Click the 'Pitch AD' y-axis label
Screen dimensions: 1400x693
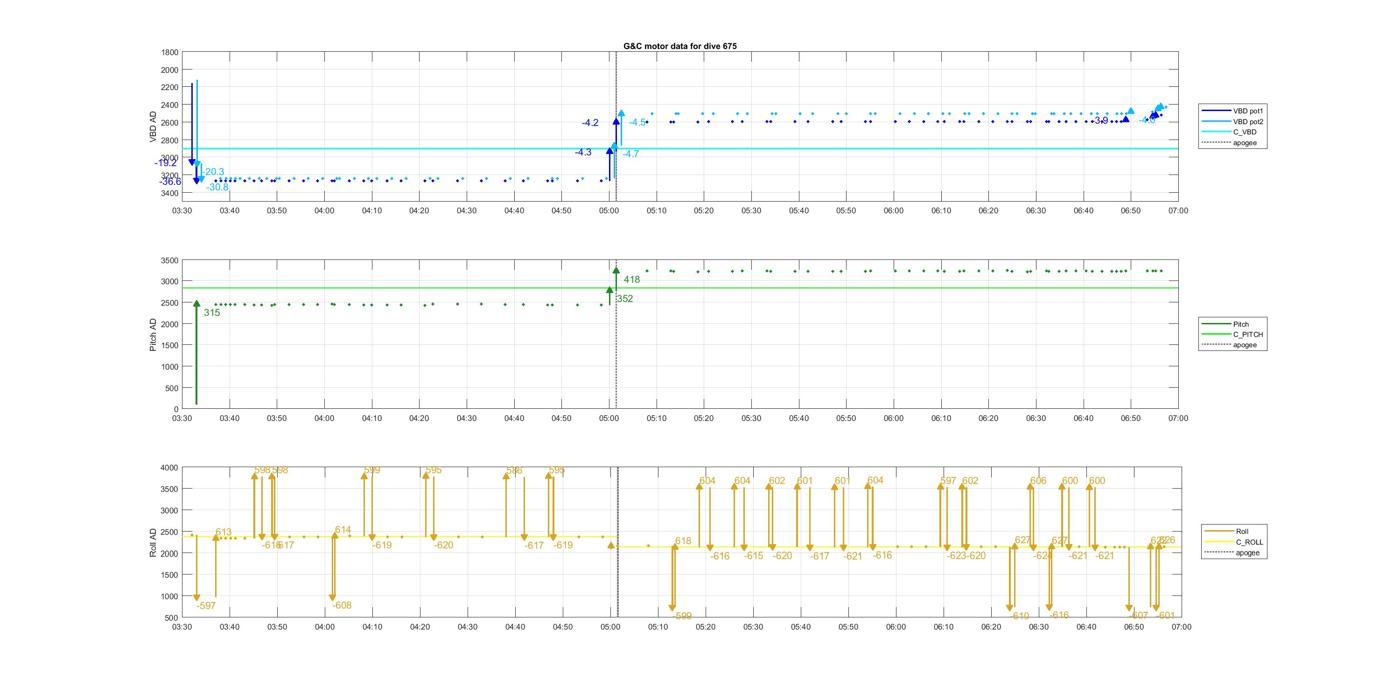pos(153,334)
